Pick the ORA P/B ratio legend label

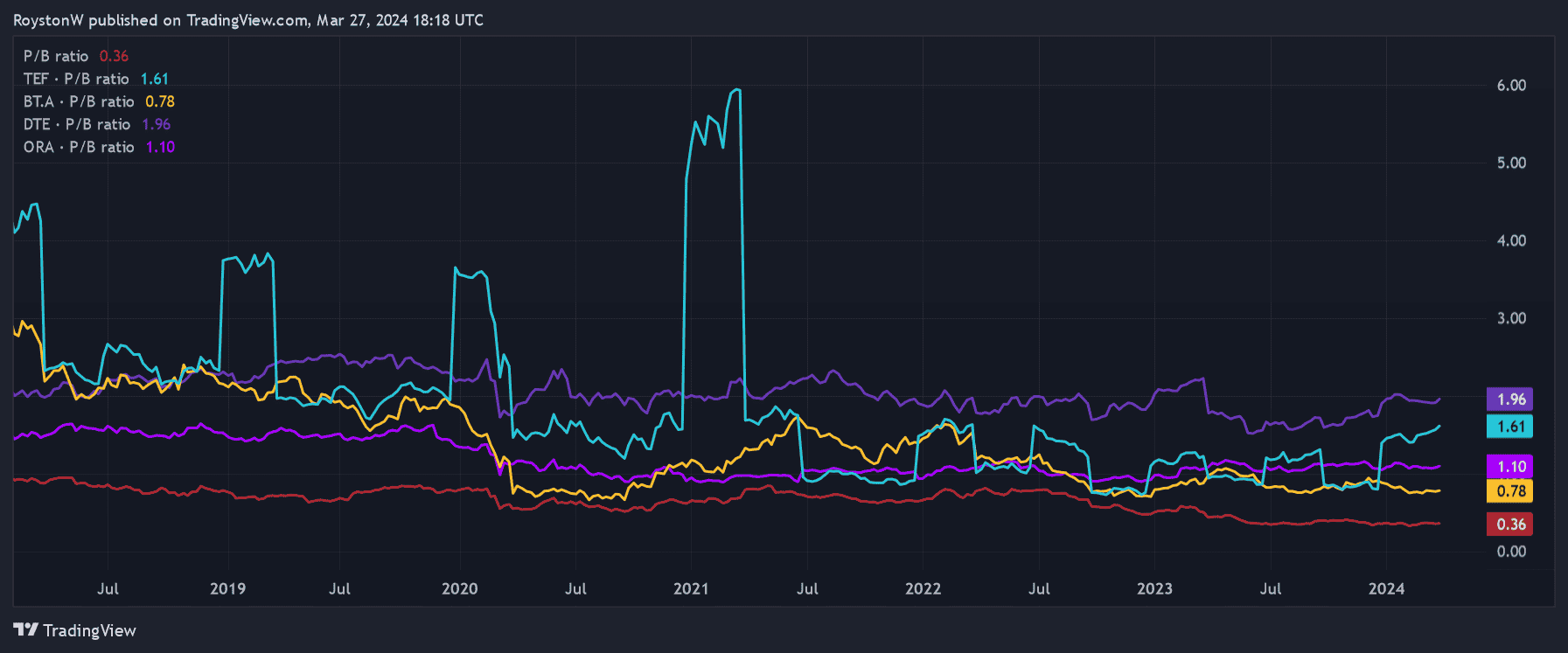click(x=79, y=147)
